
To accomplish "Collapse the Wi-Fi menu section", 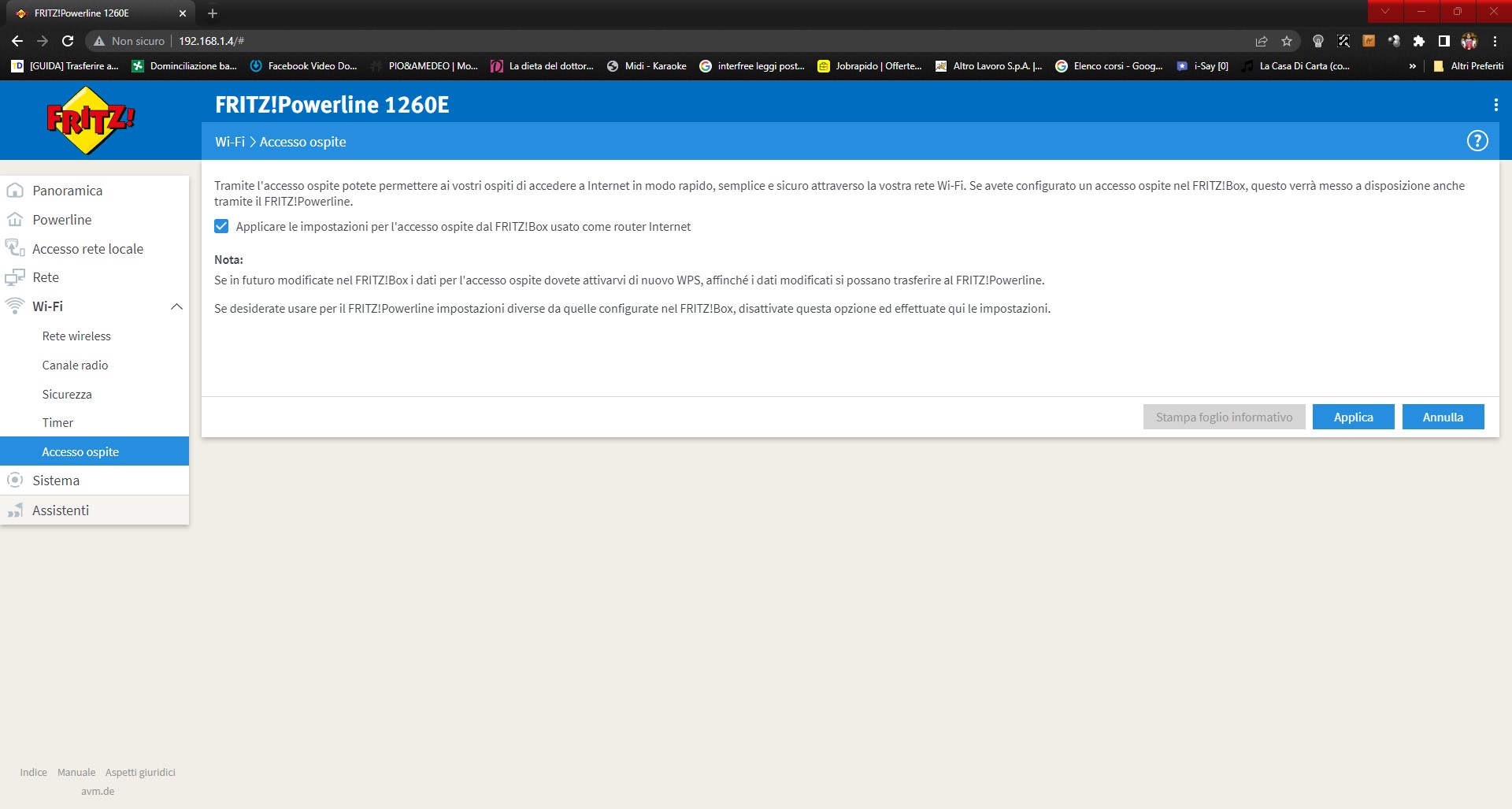I will pyautogui.click(x=176, y=306).
